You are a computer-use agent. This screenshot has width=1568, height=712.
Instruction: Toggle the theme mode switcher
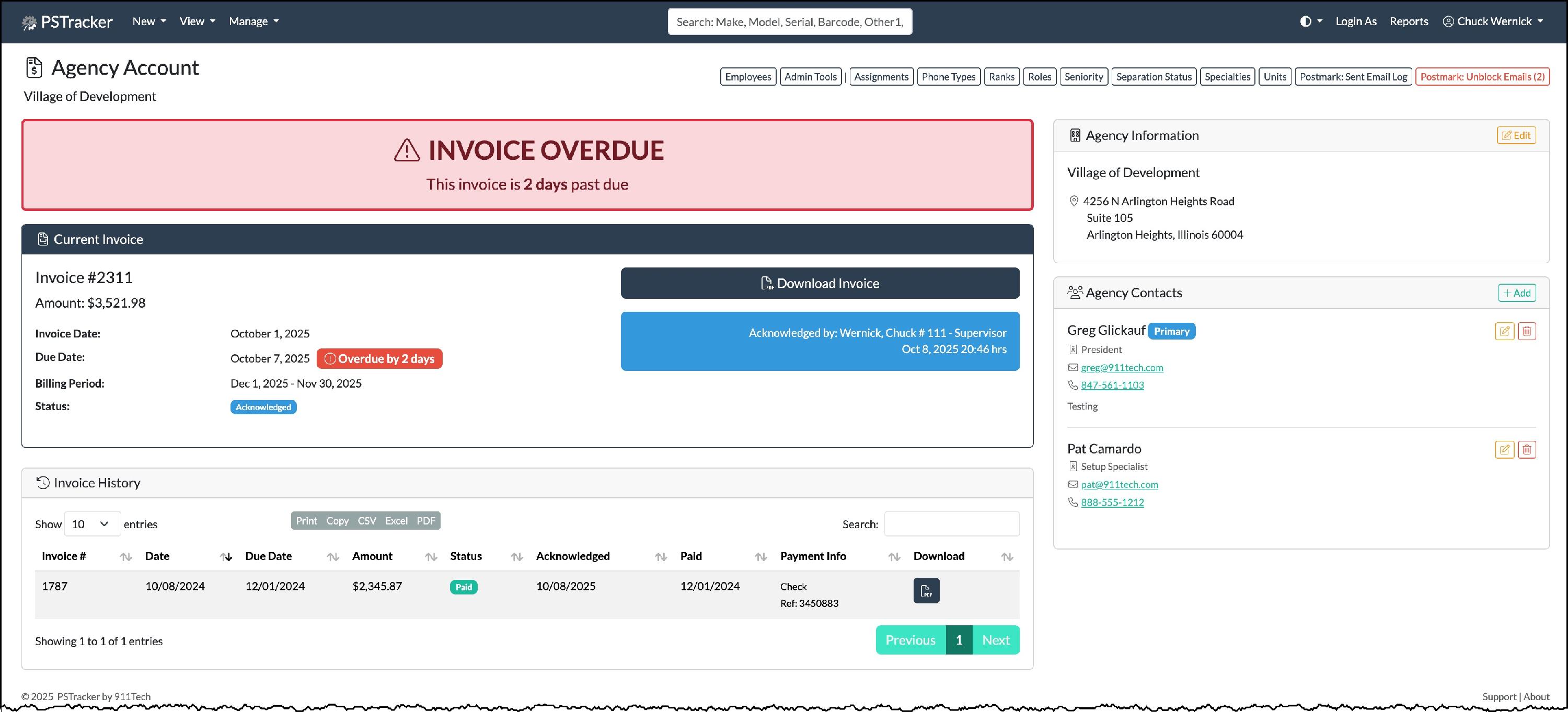1310,21
